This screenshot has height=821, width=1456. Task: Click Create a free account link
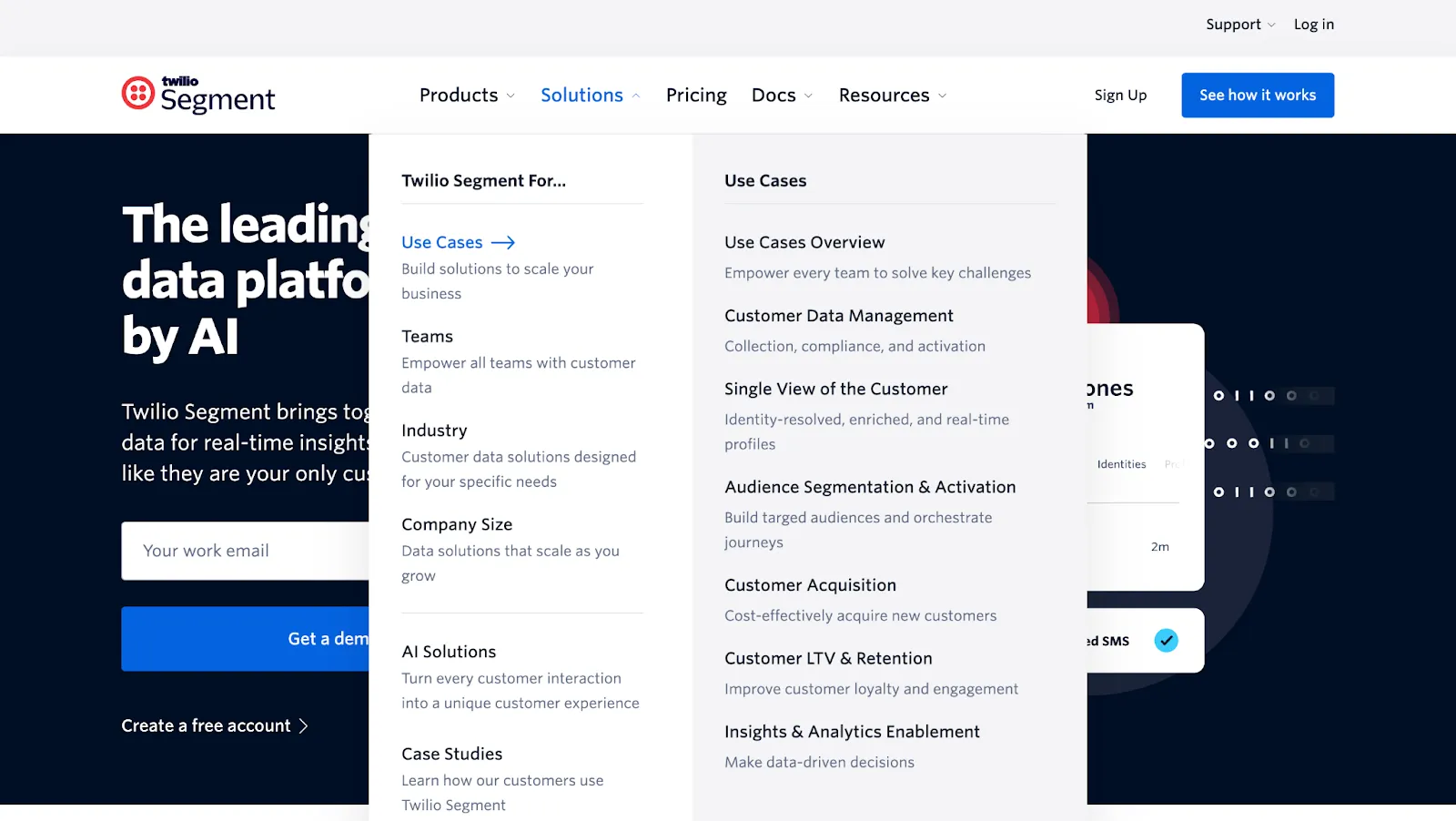coord(207,725)
